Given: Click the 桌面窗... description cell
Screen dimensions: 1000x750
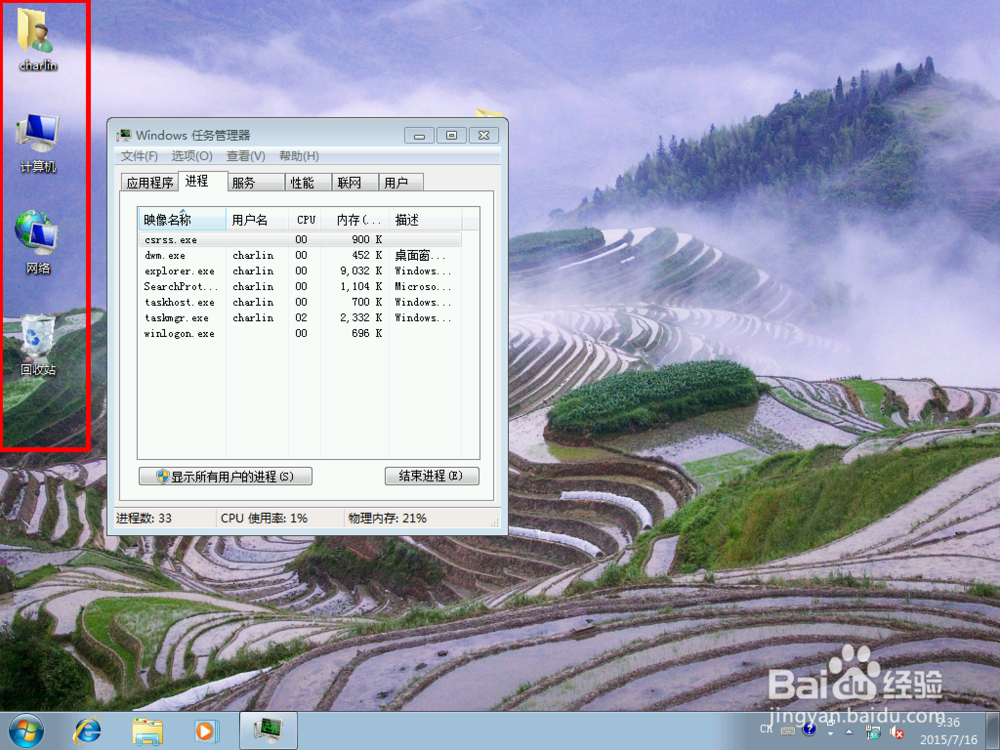Looking at the screenshot, I should (422, 256).
